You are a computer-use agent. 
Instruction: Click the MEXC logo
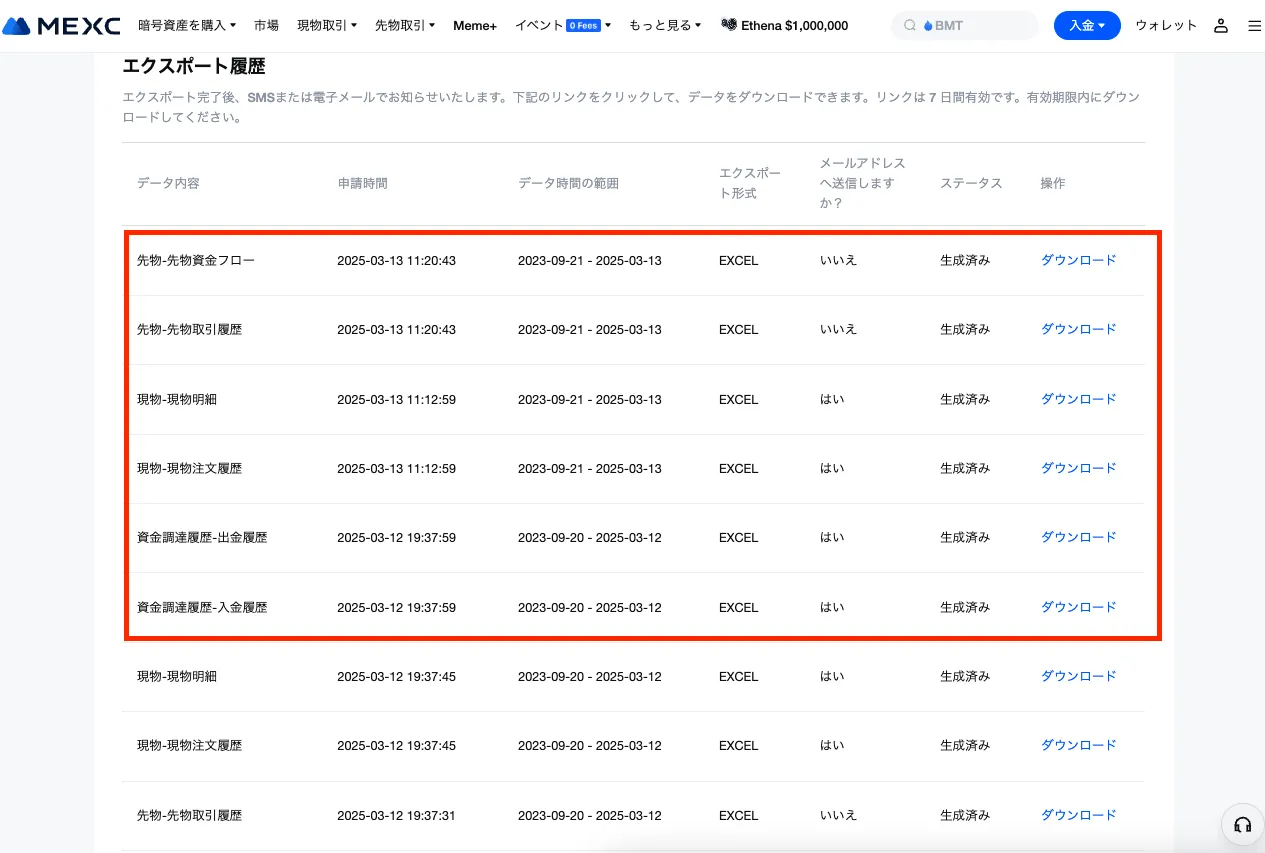click(x=61, y=26)
